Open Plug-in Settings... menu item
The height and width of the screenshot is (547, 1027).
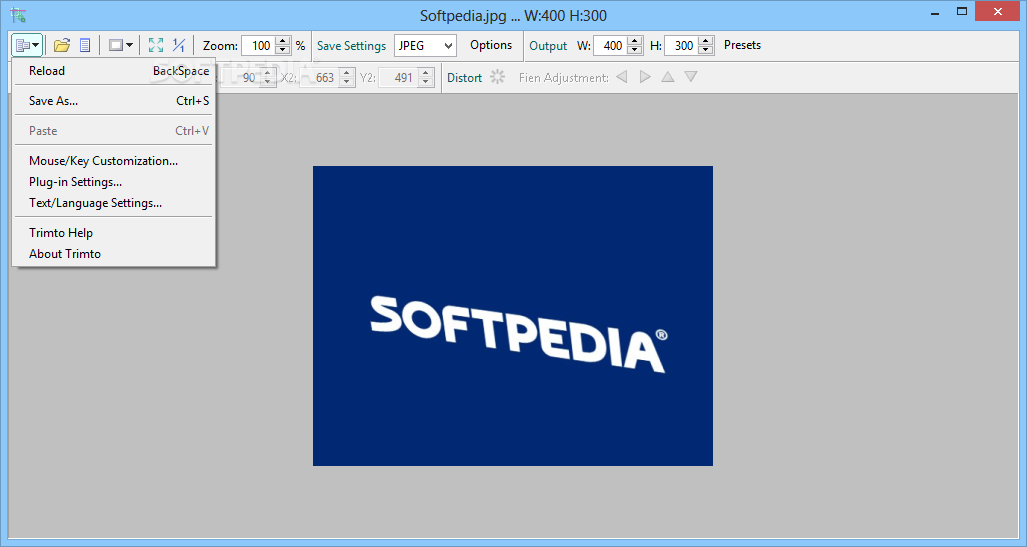pos(113,182)
